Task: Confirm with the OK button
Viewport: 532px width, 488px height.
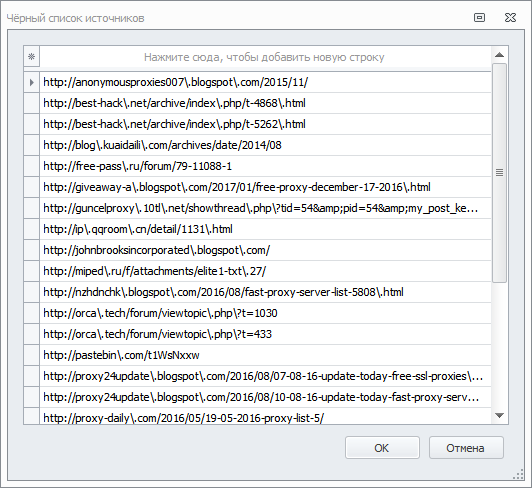Action: coord(382,448)
